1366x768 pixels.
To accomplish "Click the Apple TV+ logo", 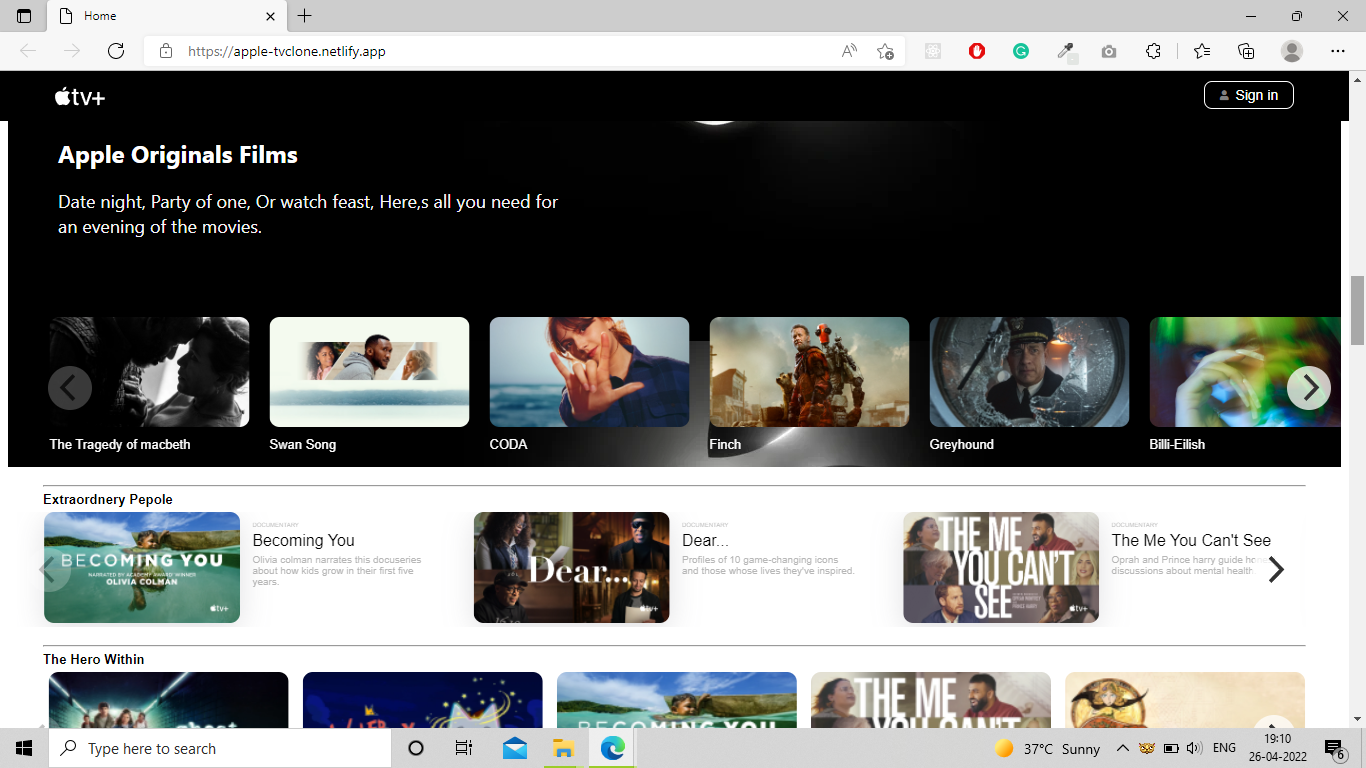I will [x=80, y=96].
